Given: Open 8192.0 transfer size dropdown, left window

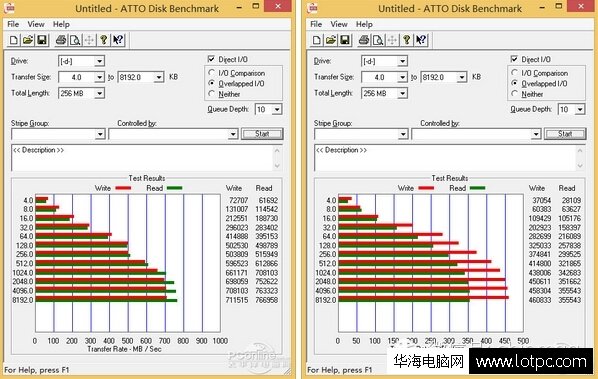Looking at the screenshot, I should [159, 77].
